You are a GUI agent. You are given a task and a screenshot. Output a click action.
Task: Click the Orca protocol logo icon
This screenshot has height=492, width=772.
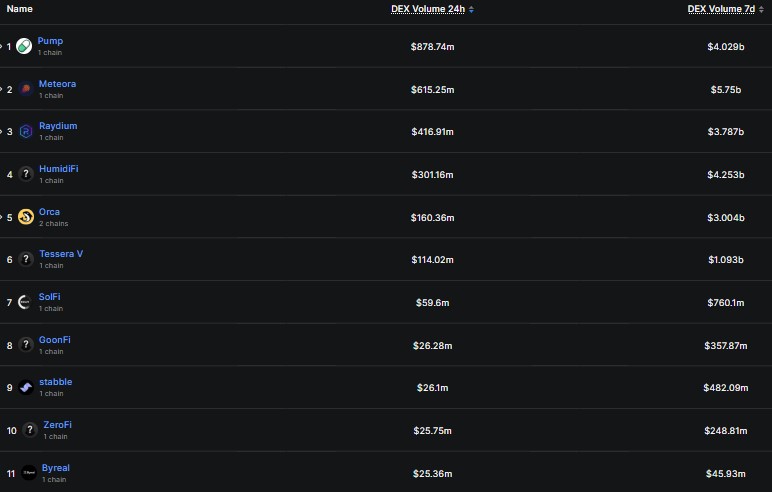26,217
